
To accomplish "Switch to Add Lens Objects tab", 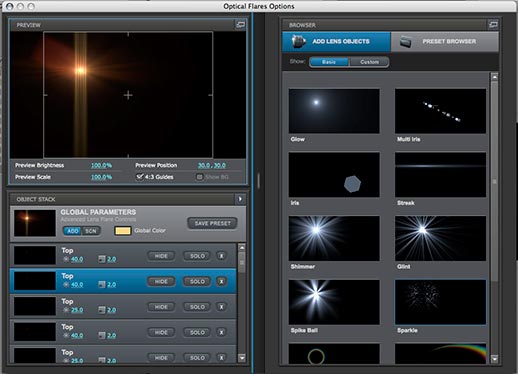I will pyautogui.click(x=336, y=42).
